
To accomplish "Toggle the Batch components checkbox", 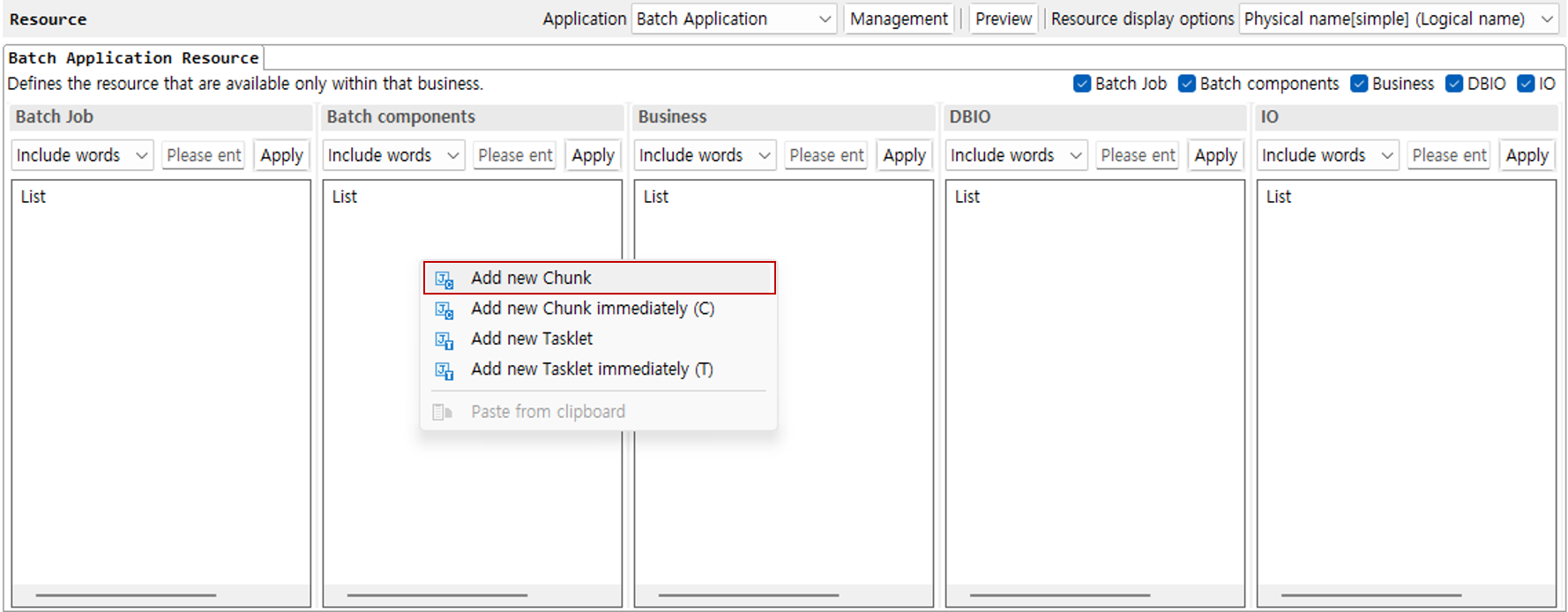I will [x=1187, y=84].
